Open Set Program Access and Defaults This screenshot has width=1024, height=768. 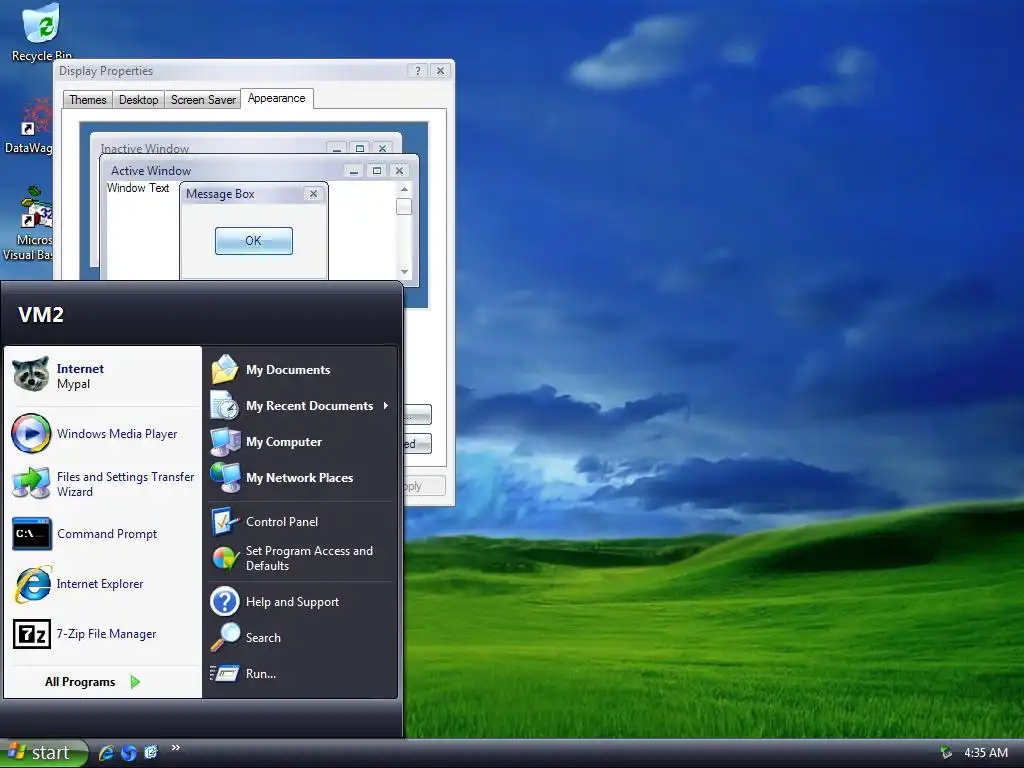pyautogui.click(x=300, y=558)
